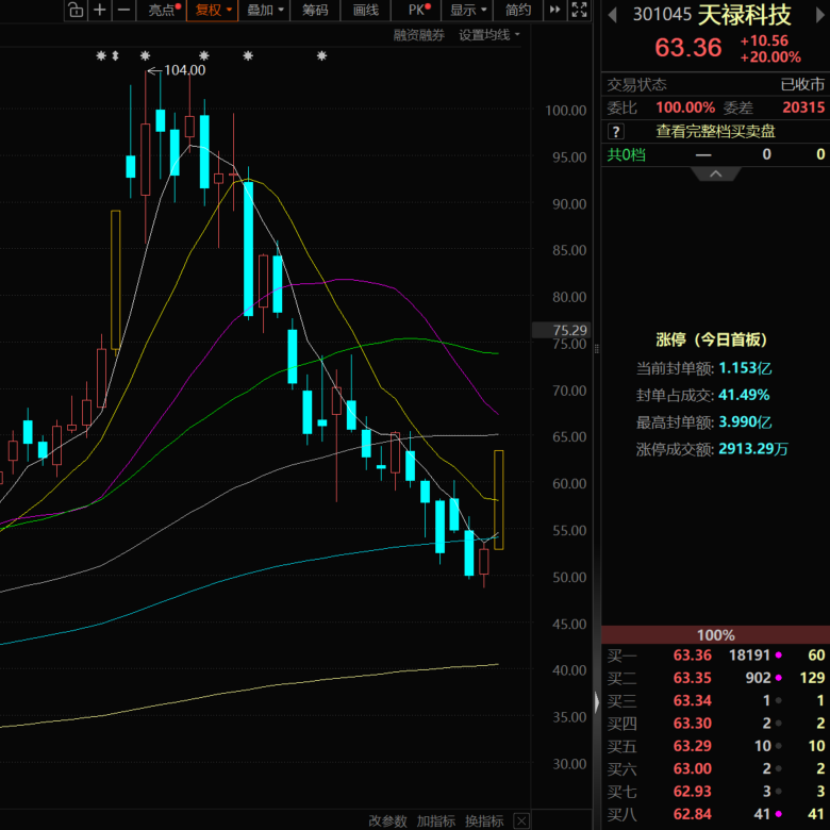This screenshot has height=830, width=830.
Task: Open 查看完整档买卖盘 link
Action: pos(716,131)
